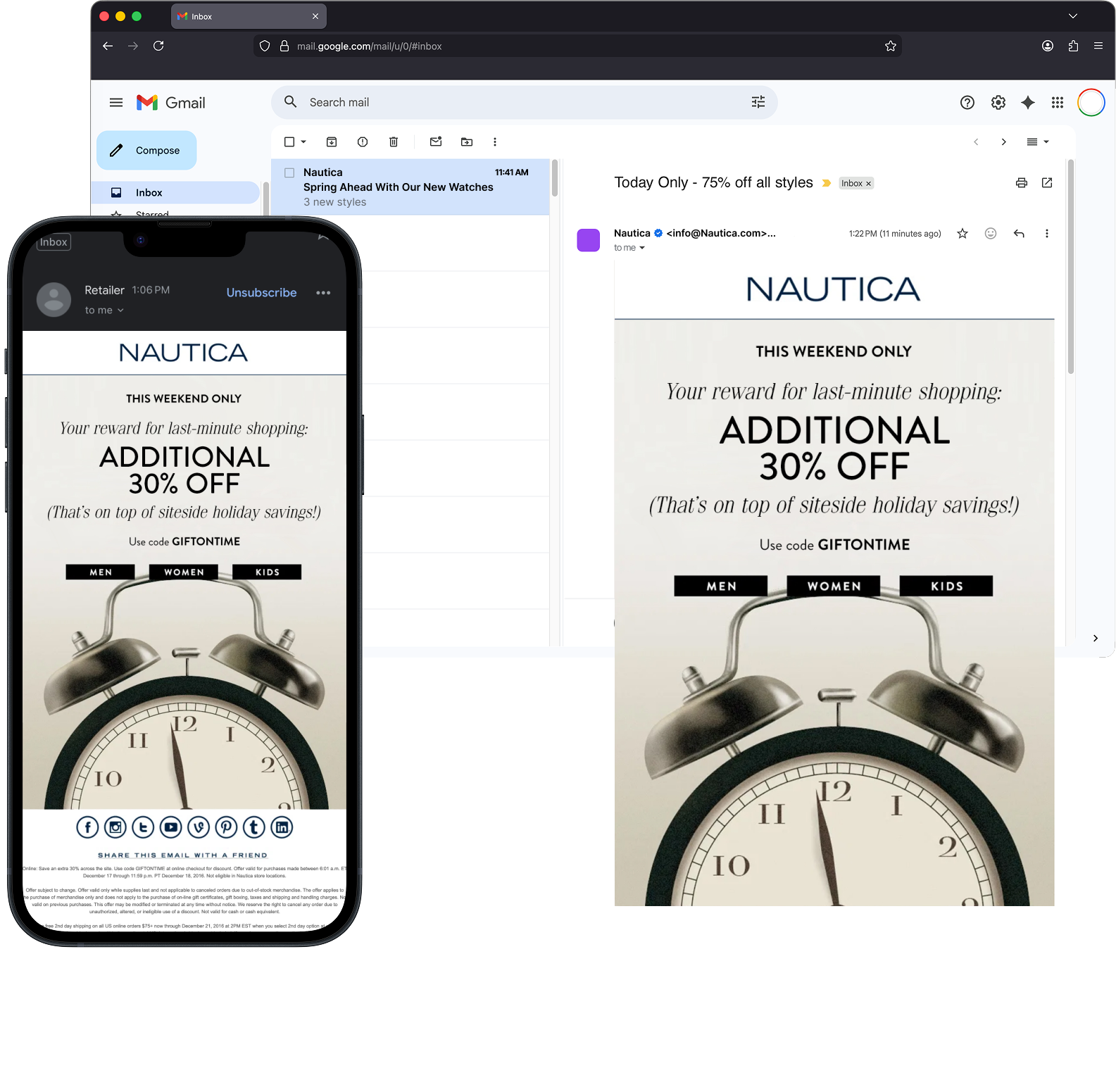
Task: Tick the checkbox on the Nautica inbox message
Action: pos(289,172)
